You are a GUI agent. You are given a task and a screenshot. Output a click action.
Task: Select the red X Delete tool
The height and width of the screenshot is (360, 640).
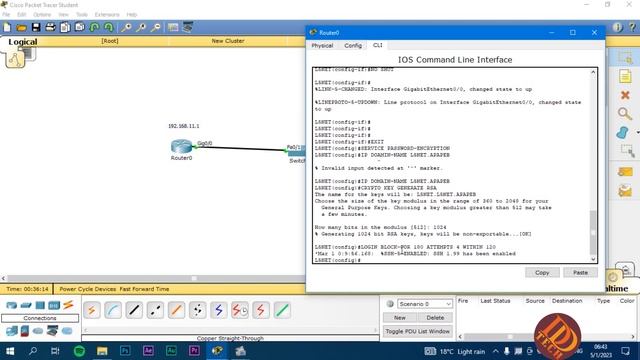(x=625, y=95)
